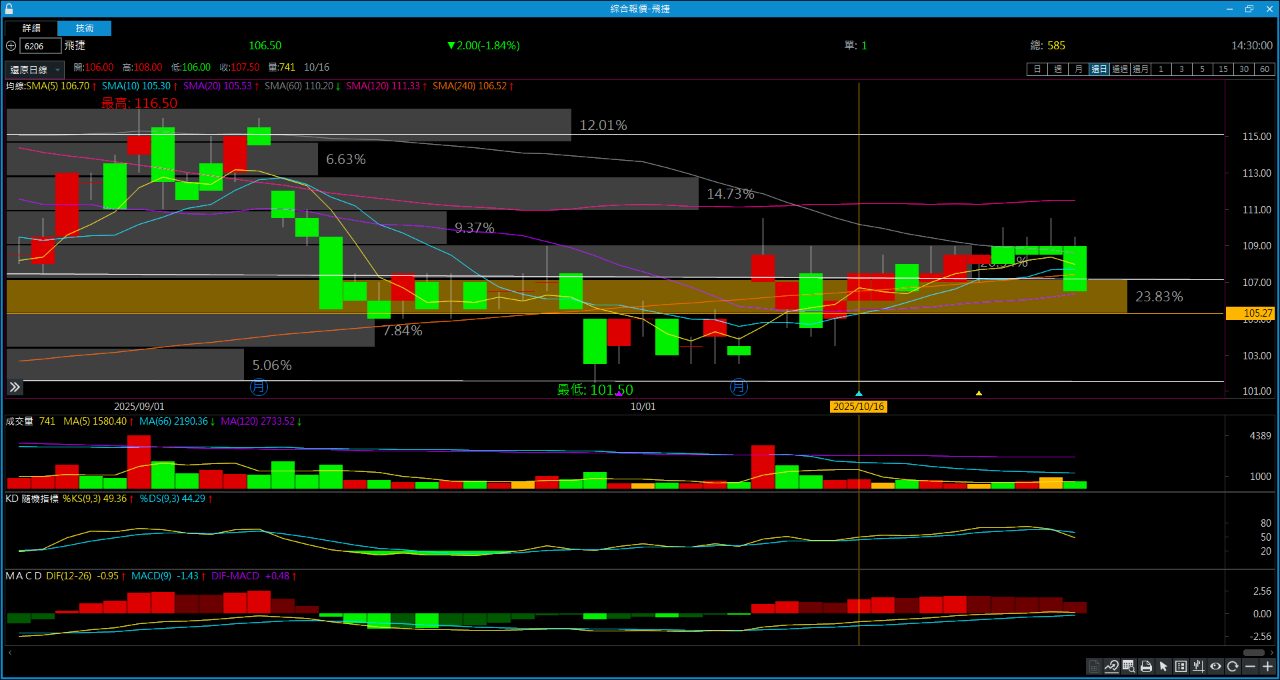Image resolution: width=1280 pixels, height=680 pixels.
Task: Select the 還日 period button
Action: coord(1099,69)
